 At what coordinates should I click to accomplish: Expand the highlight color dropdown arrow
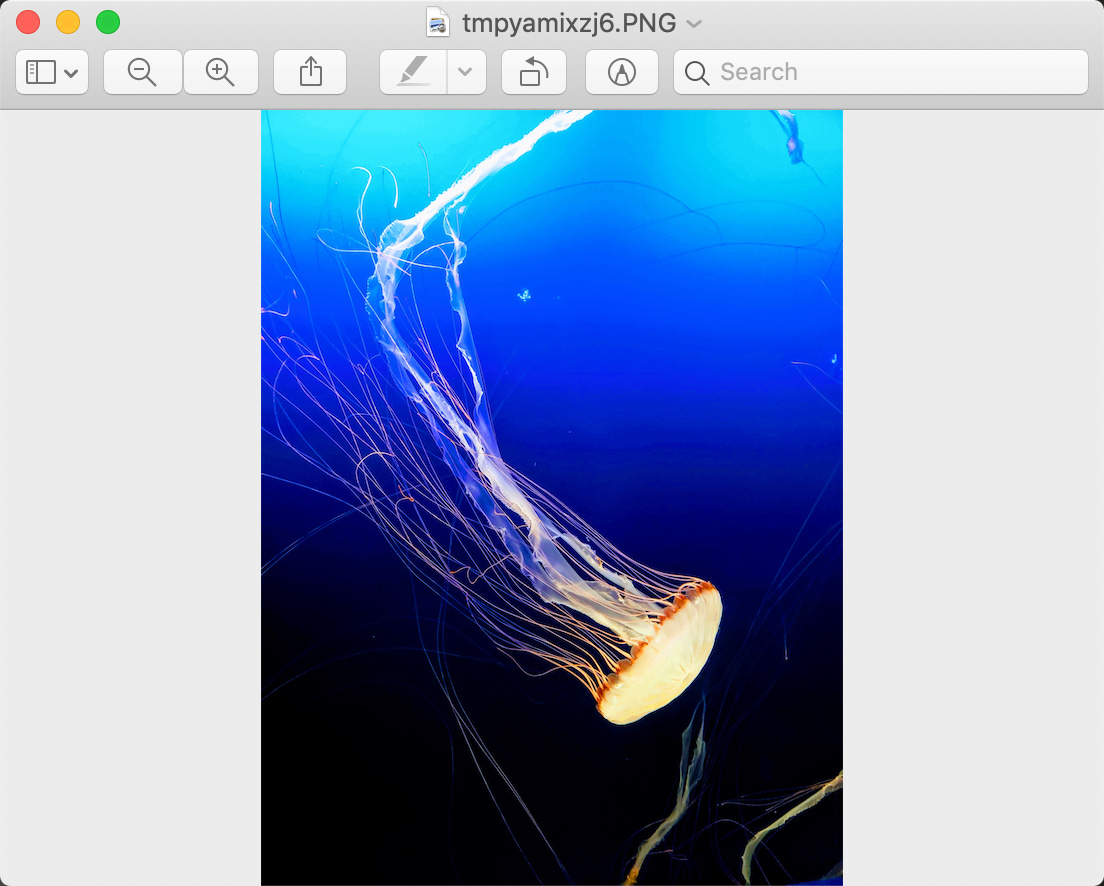(x=465, y=72)
